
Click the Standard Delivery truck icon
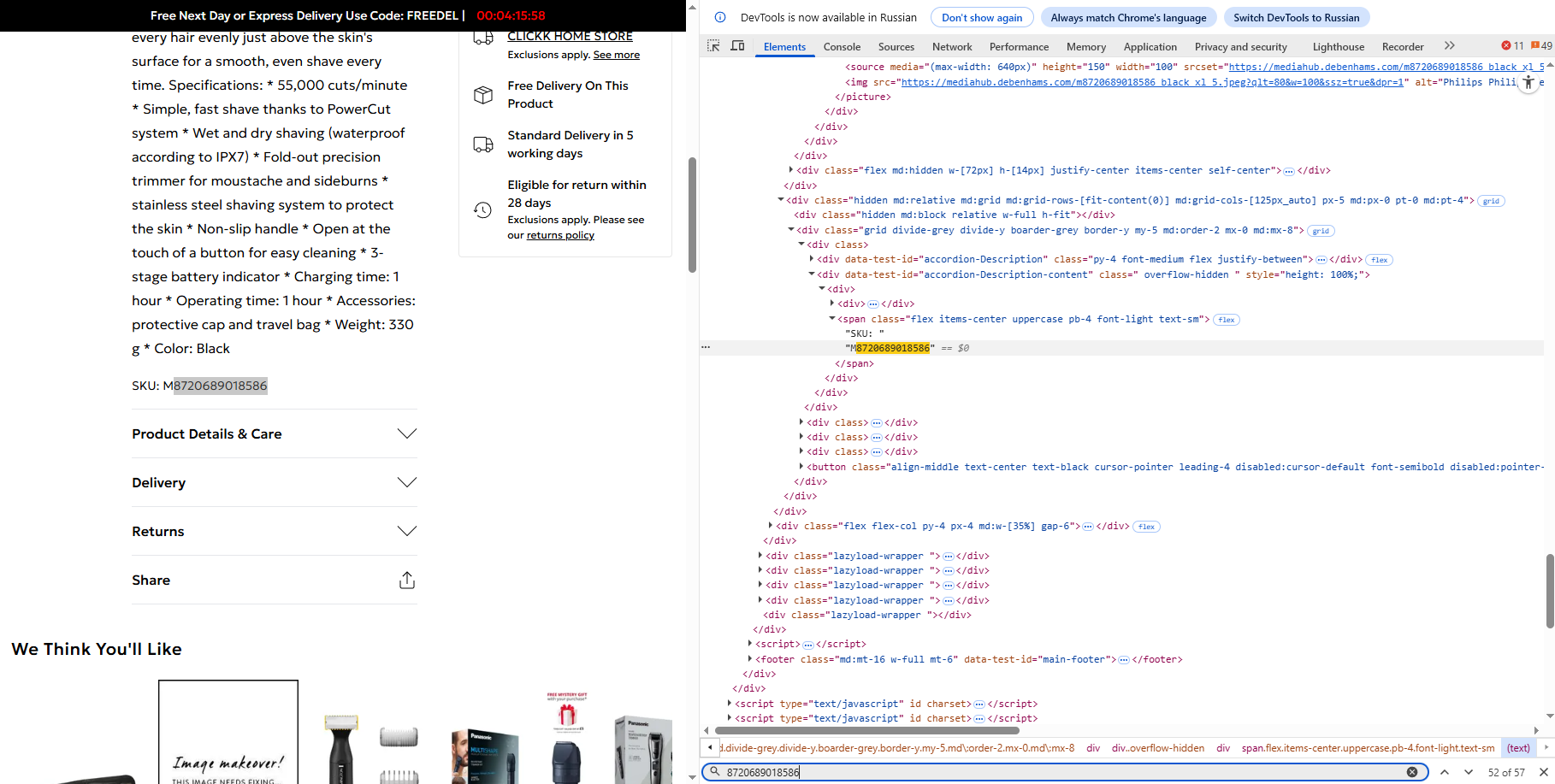tap(483, 144)
